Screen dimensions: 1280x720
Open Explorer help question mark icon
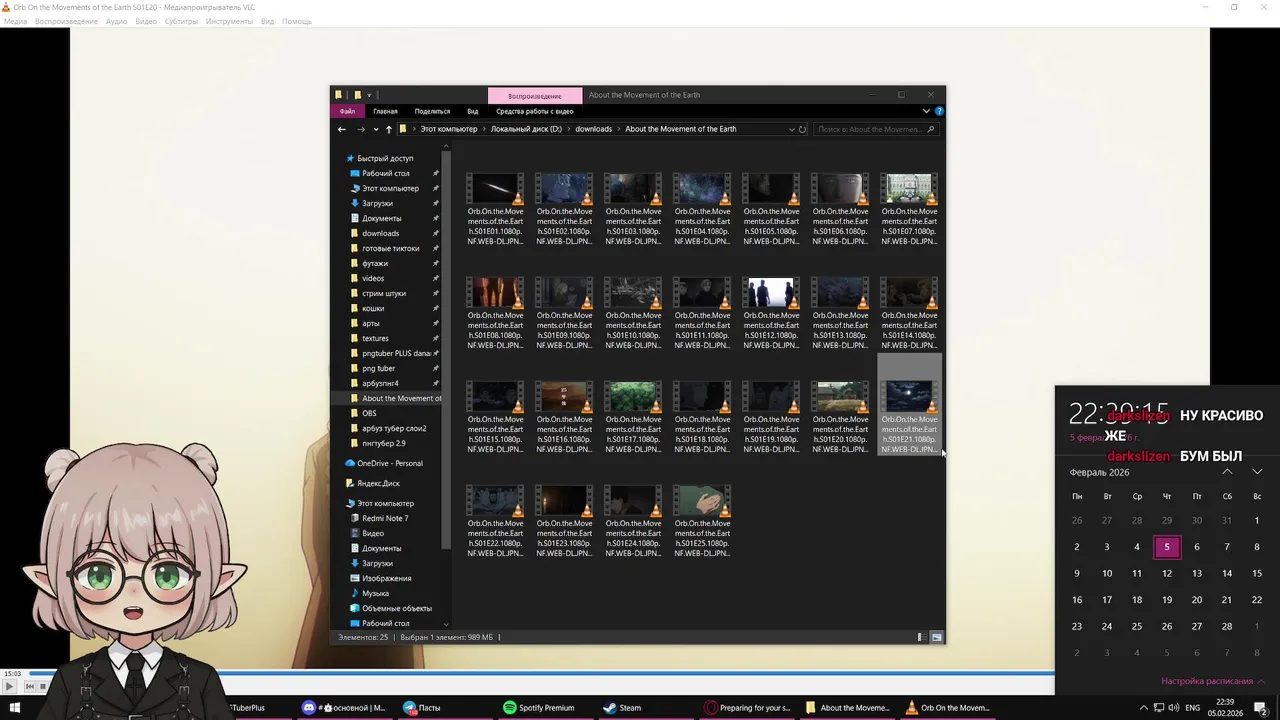point(938,111)
